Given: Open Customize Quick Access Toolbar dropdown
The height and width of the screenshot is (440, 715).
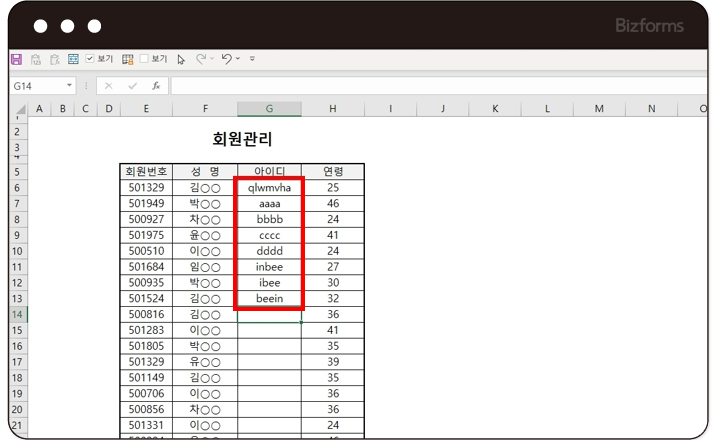Looking at the screenshot, I should coord(252,59).
